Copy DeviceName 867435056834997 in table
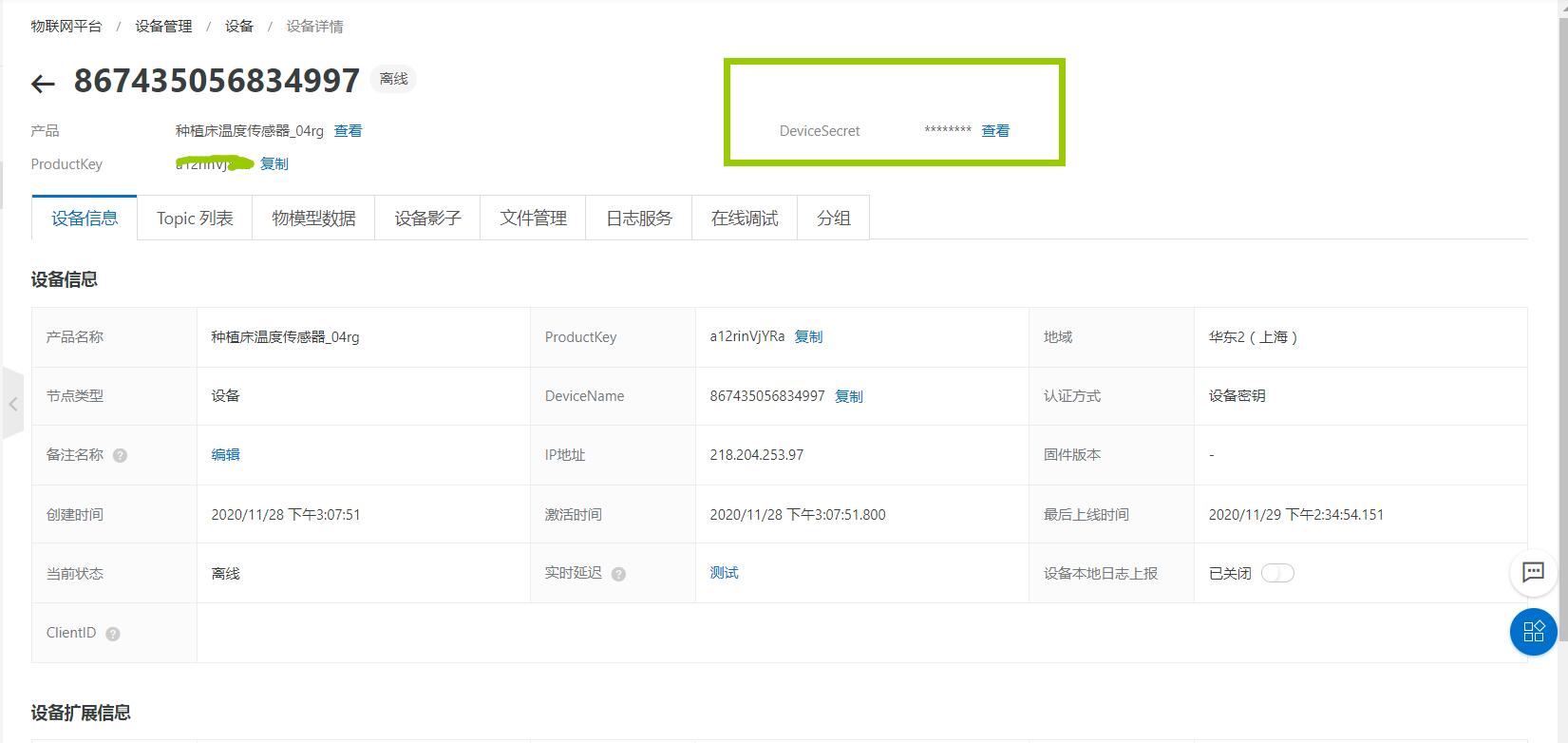The image size is (1568, 743). pyautogui.click(x=848, y=397)
